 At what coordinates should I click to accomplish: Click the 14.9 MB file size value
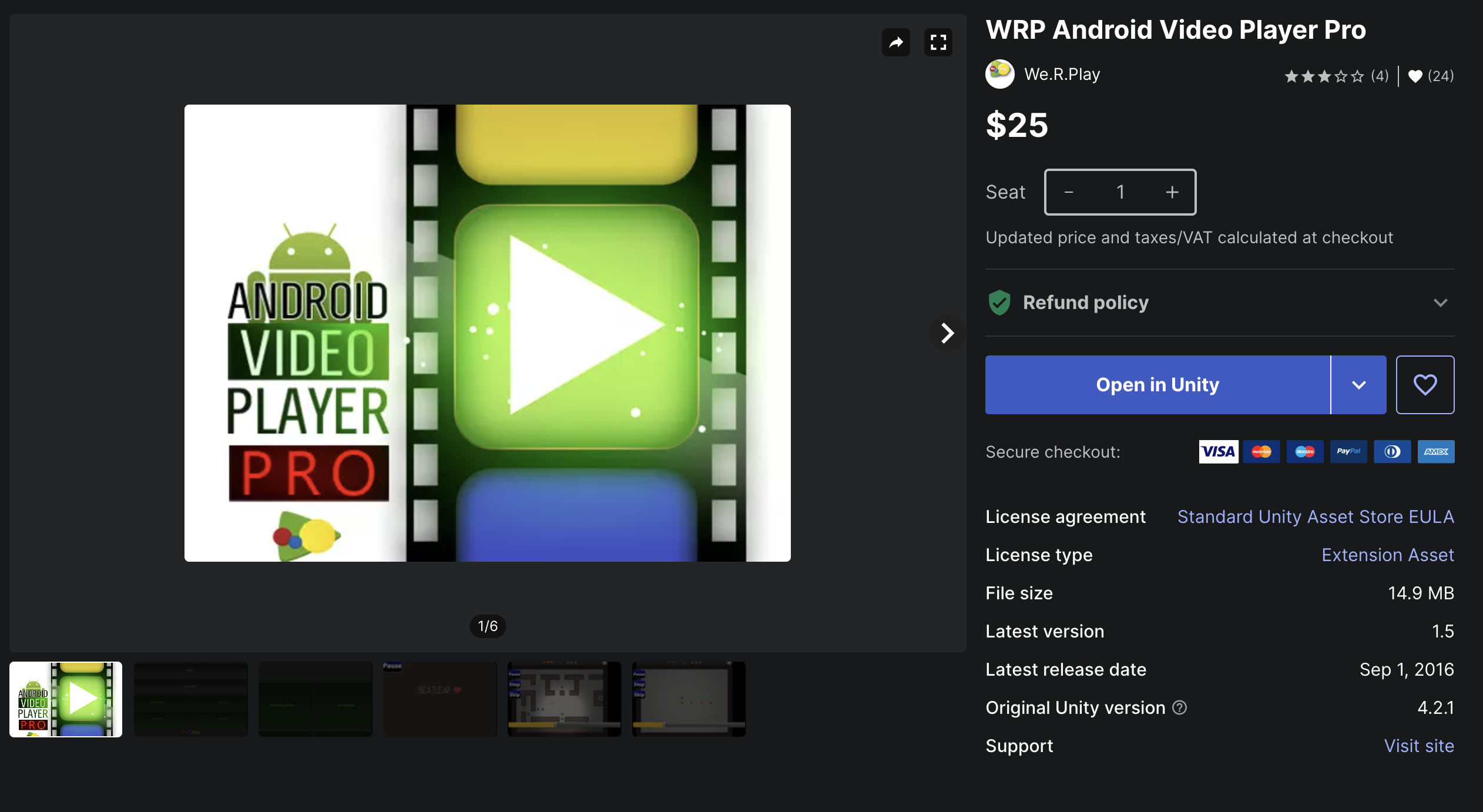pyautogui.click(x=1421, y=593)
